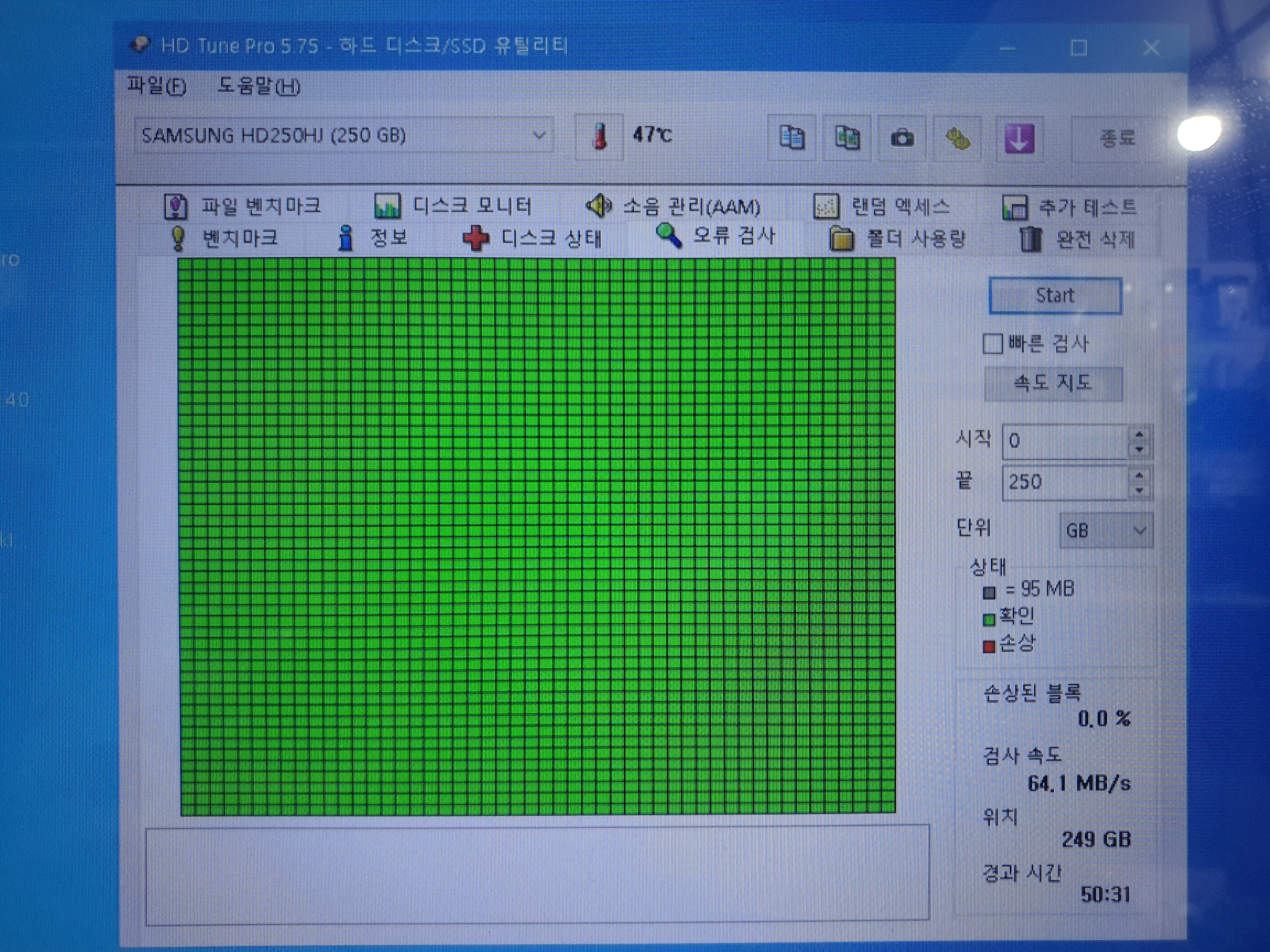Click the green error scan block grid
Image resolution: width=1270 pixels, height=952 pixels.
(537, 536)
